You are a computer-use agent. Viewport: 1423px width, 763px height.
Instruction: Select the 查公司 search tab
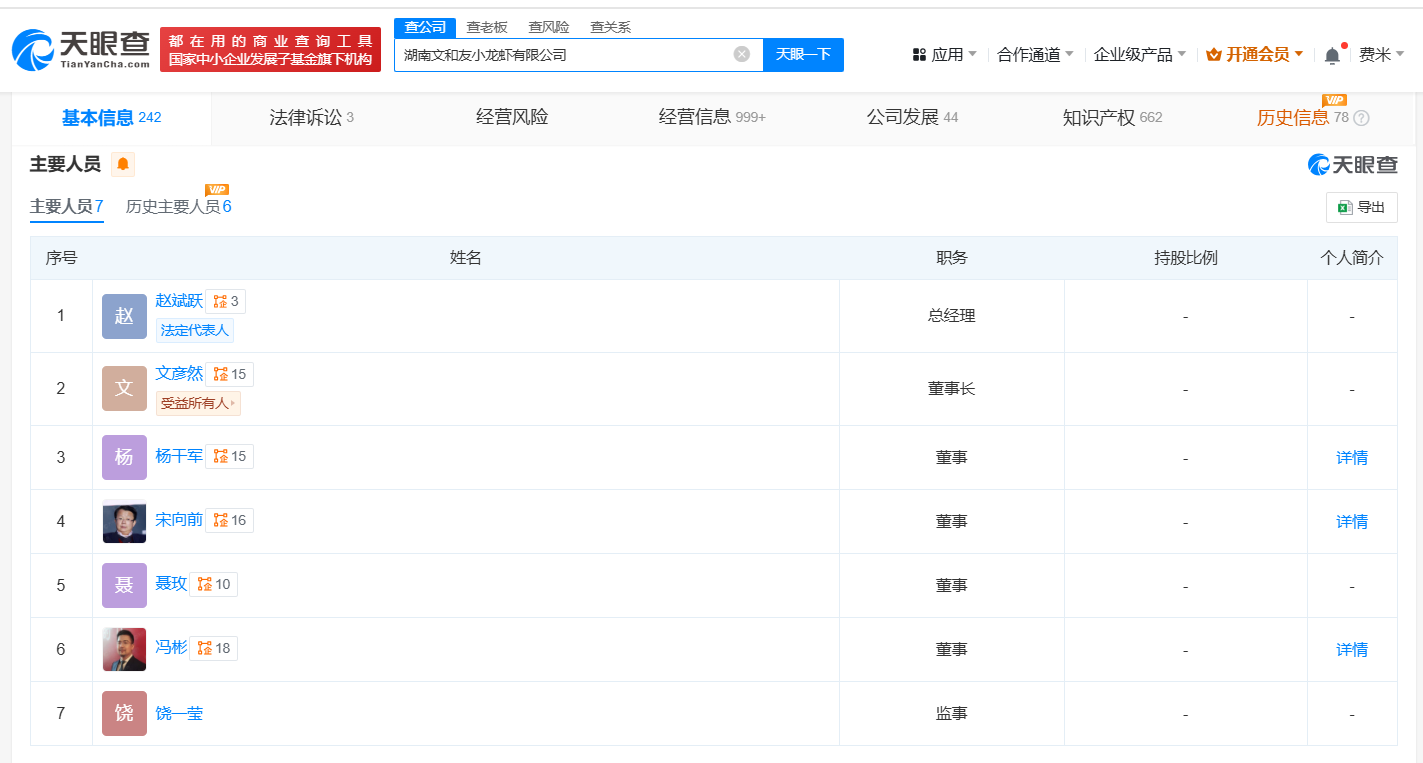click(x=425, y=27)
